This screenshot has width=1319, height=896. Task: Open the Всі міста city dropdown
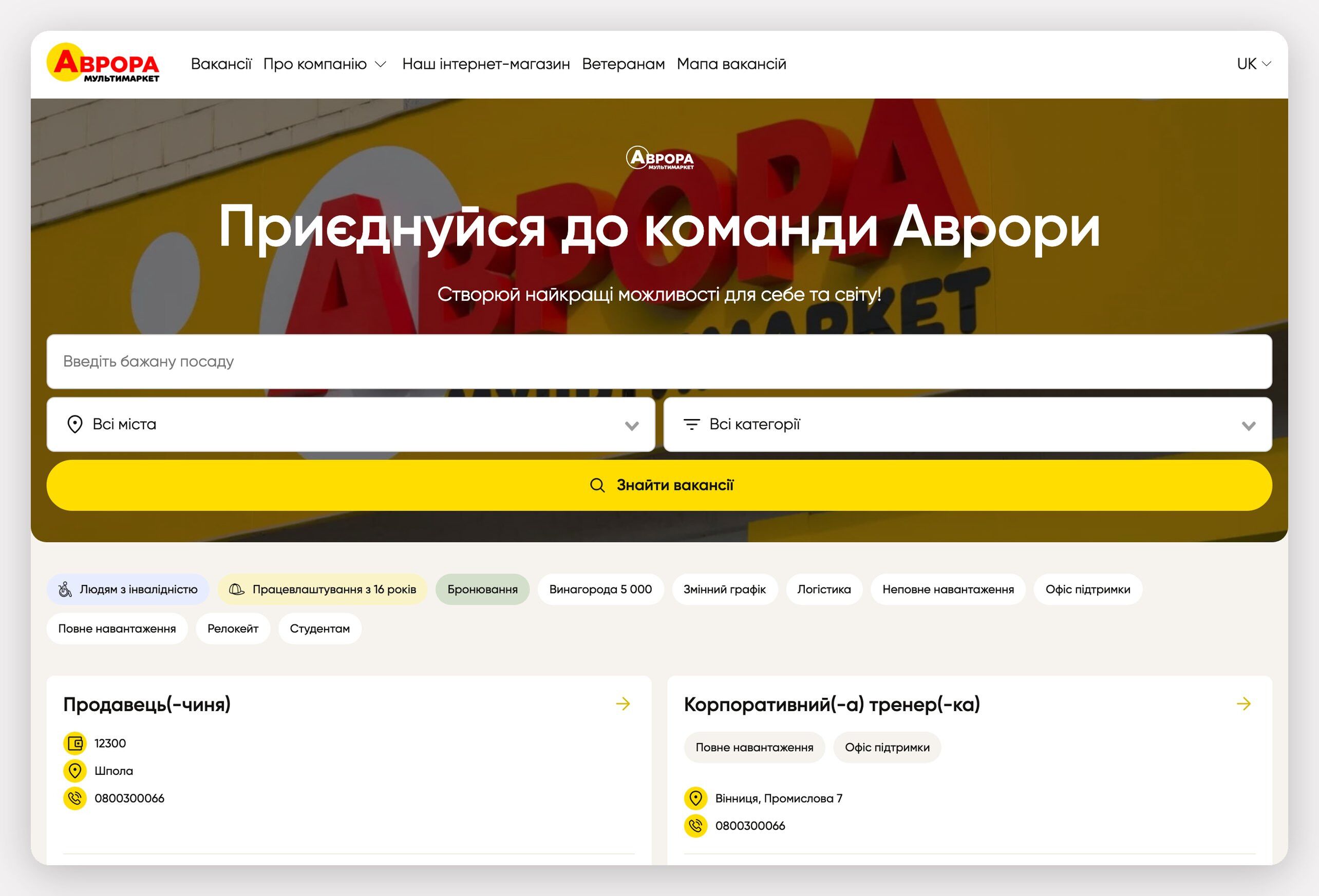[351, 425]
